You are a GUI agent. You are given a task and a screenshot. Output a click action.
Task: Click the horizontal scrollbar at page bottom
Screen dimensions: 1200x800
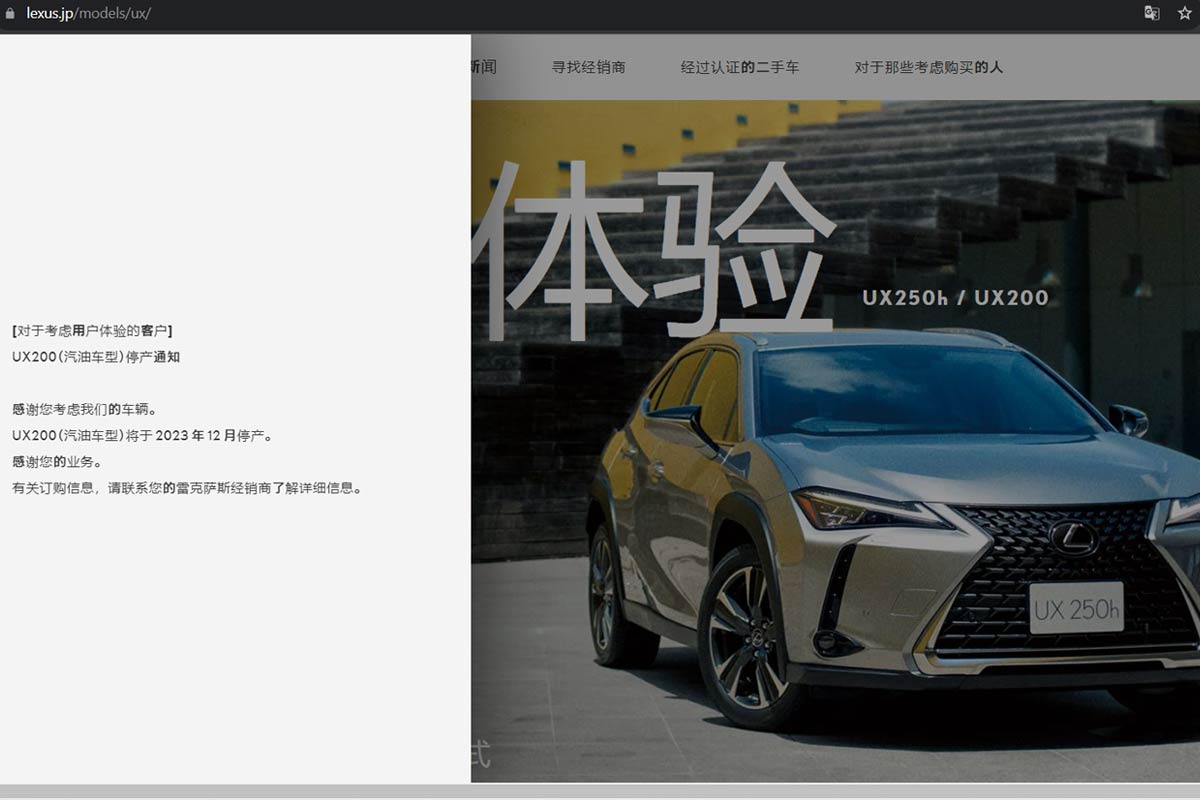click(600, 791)
